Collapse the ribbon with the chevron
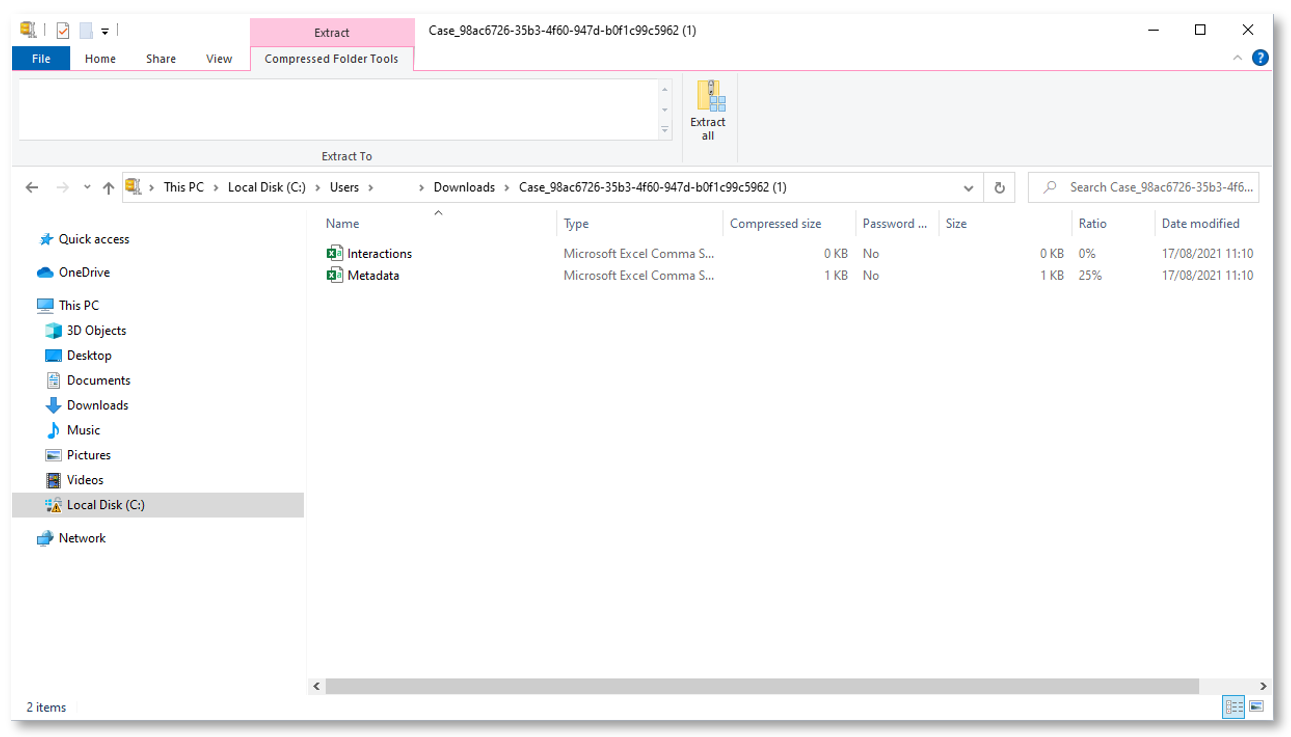The image size is (1291, 737). click(1237, 58)
